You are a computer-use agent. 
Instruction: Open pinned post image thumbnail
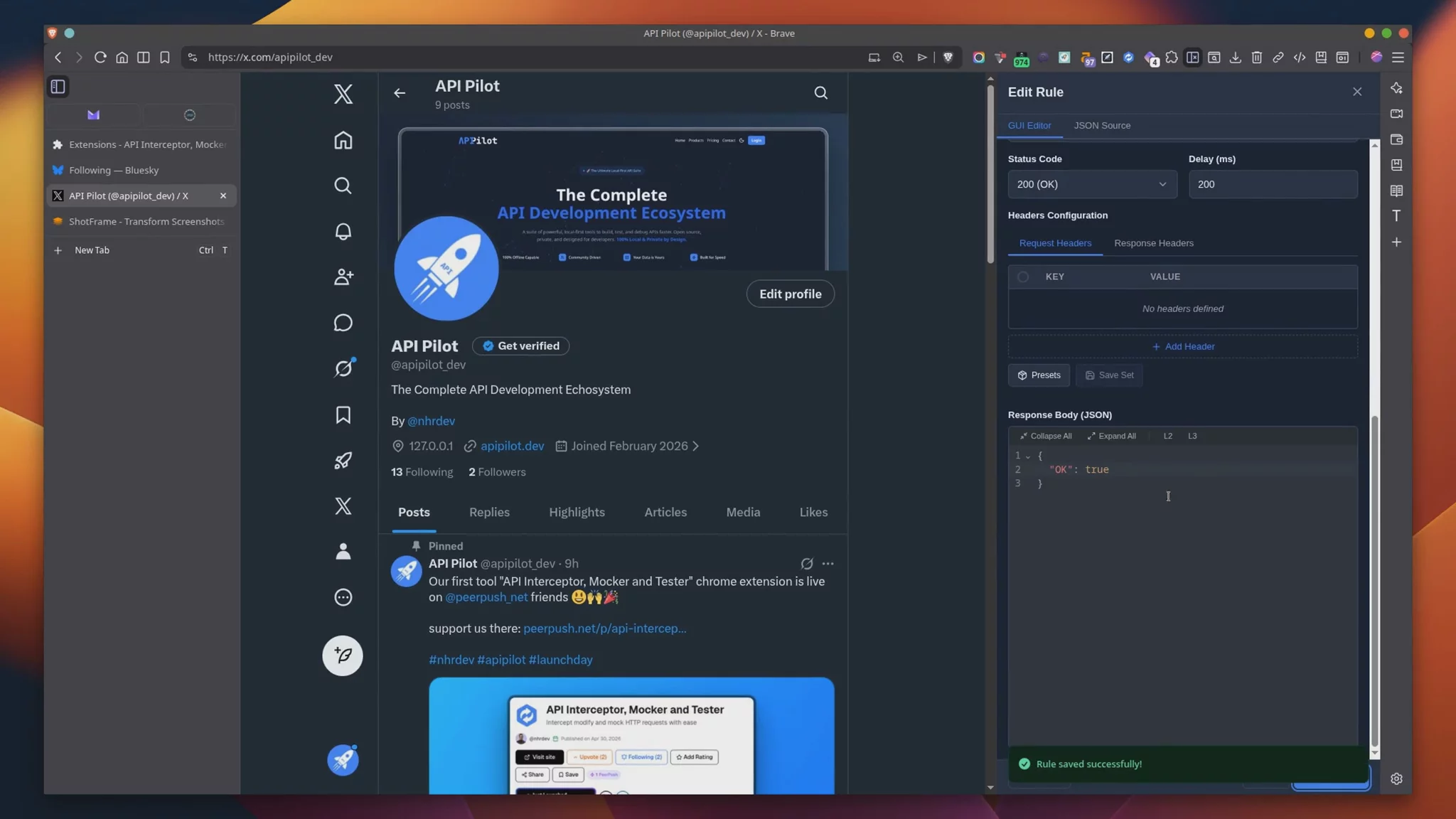tap(631, 736)
